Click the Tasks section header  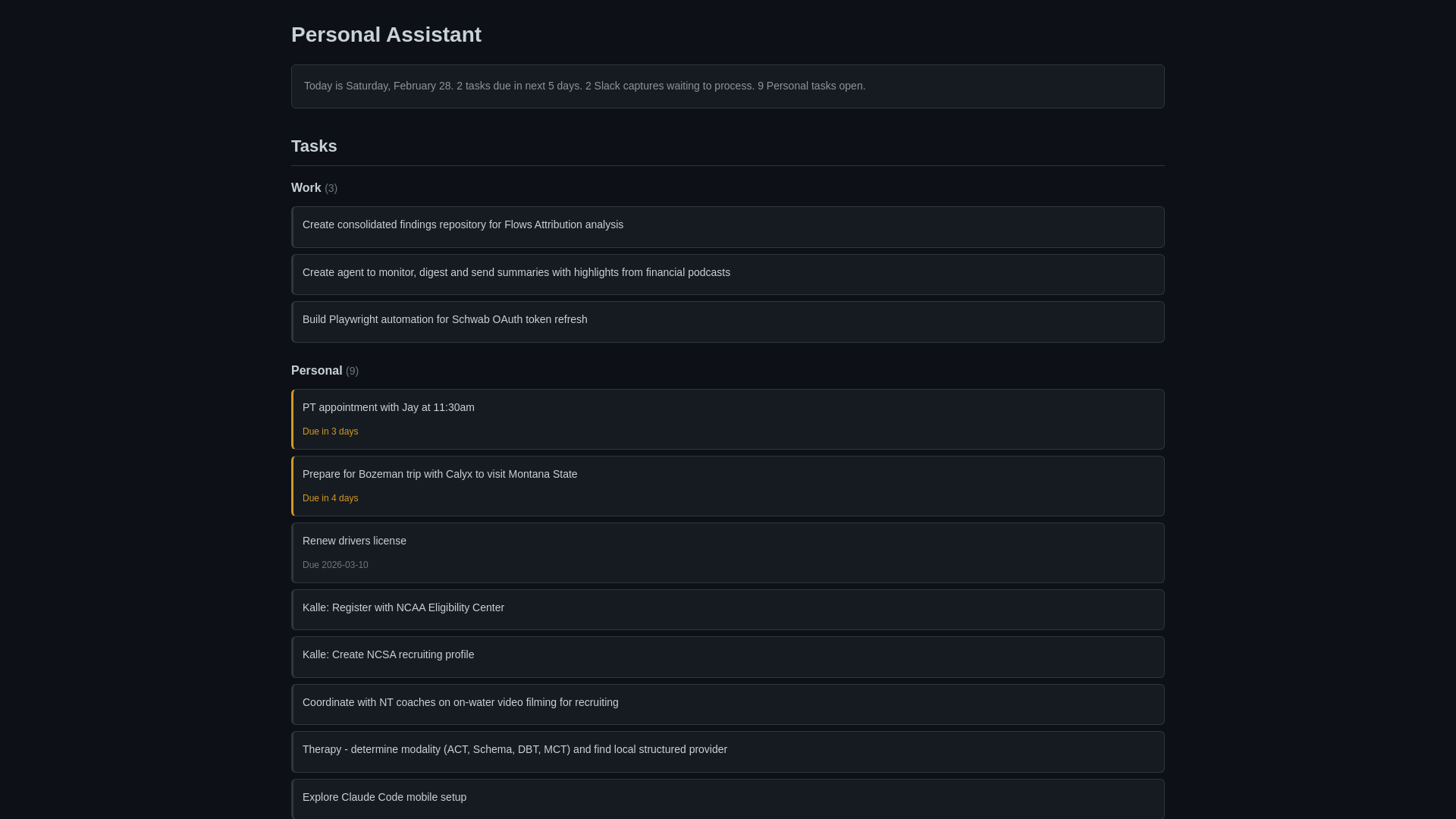coord(314,146)
